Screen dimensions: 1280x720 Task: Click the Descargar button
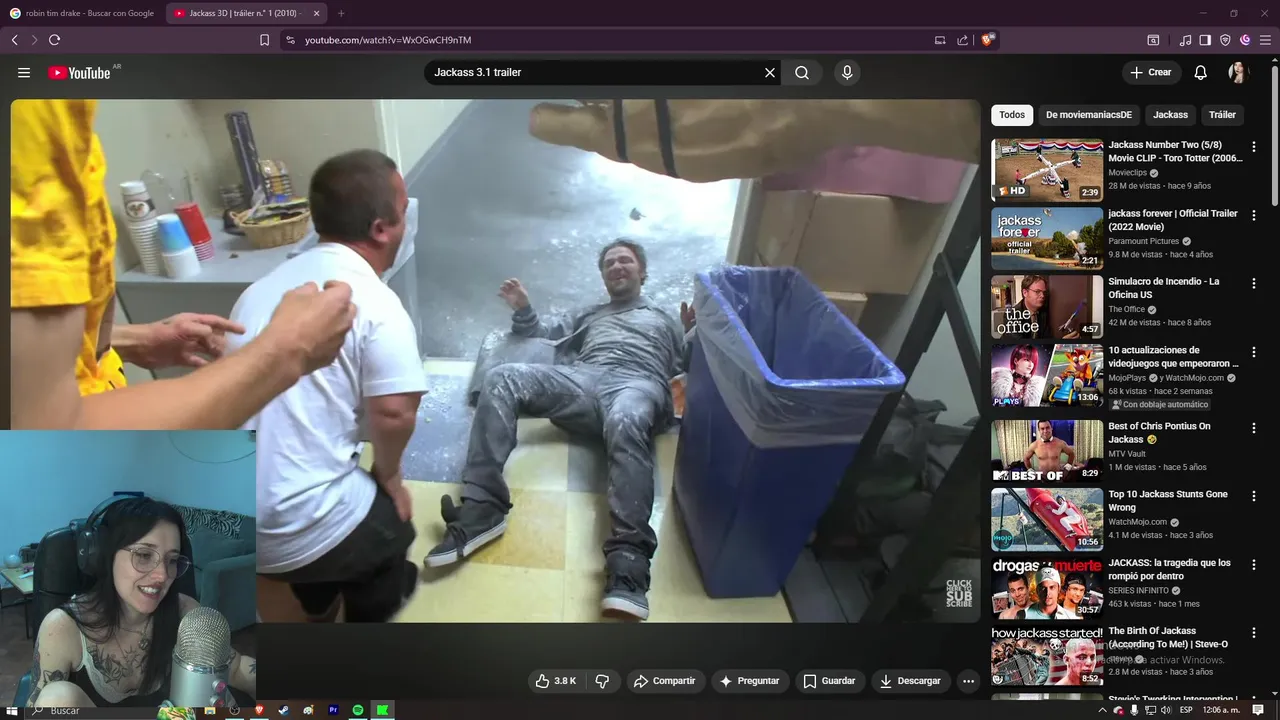pyautogui.click(x=910, y=681)
